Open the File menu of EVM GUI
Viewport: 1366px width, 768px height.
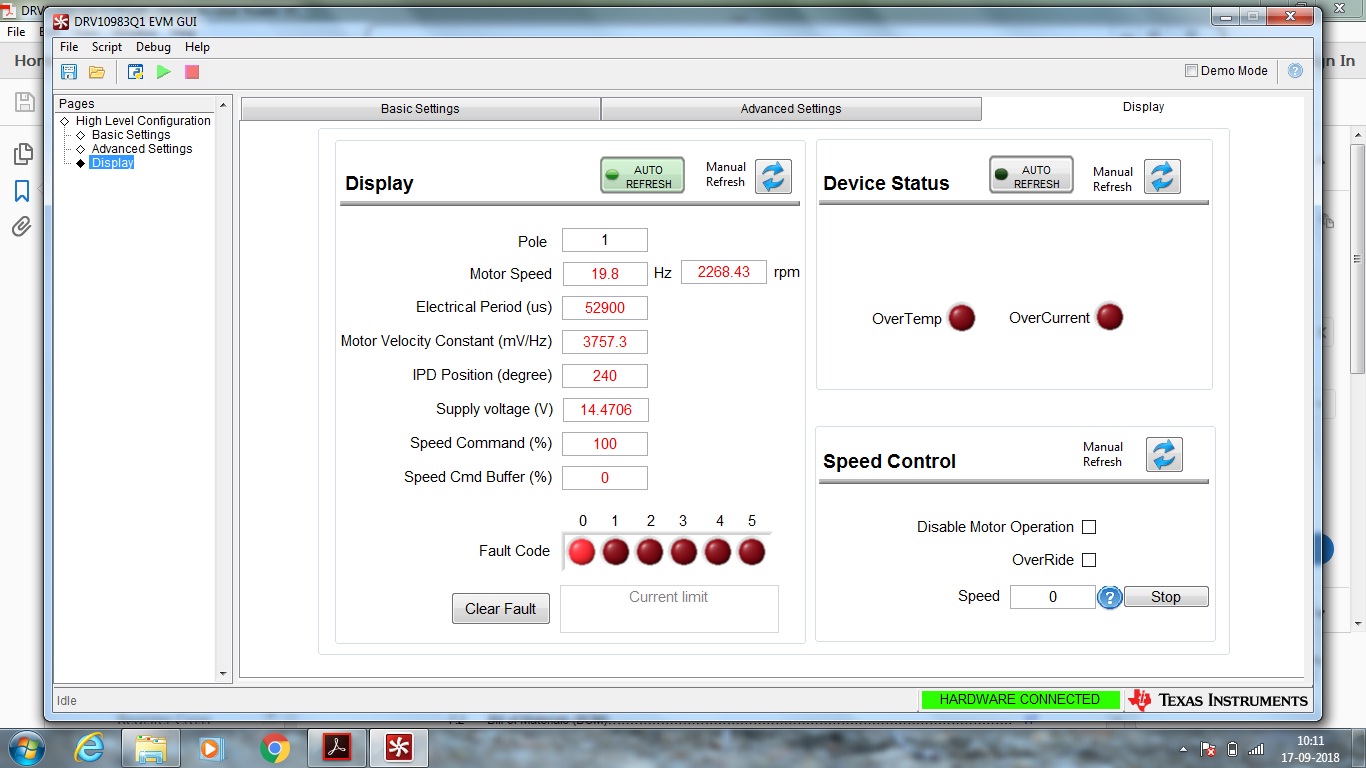[69, 47]
